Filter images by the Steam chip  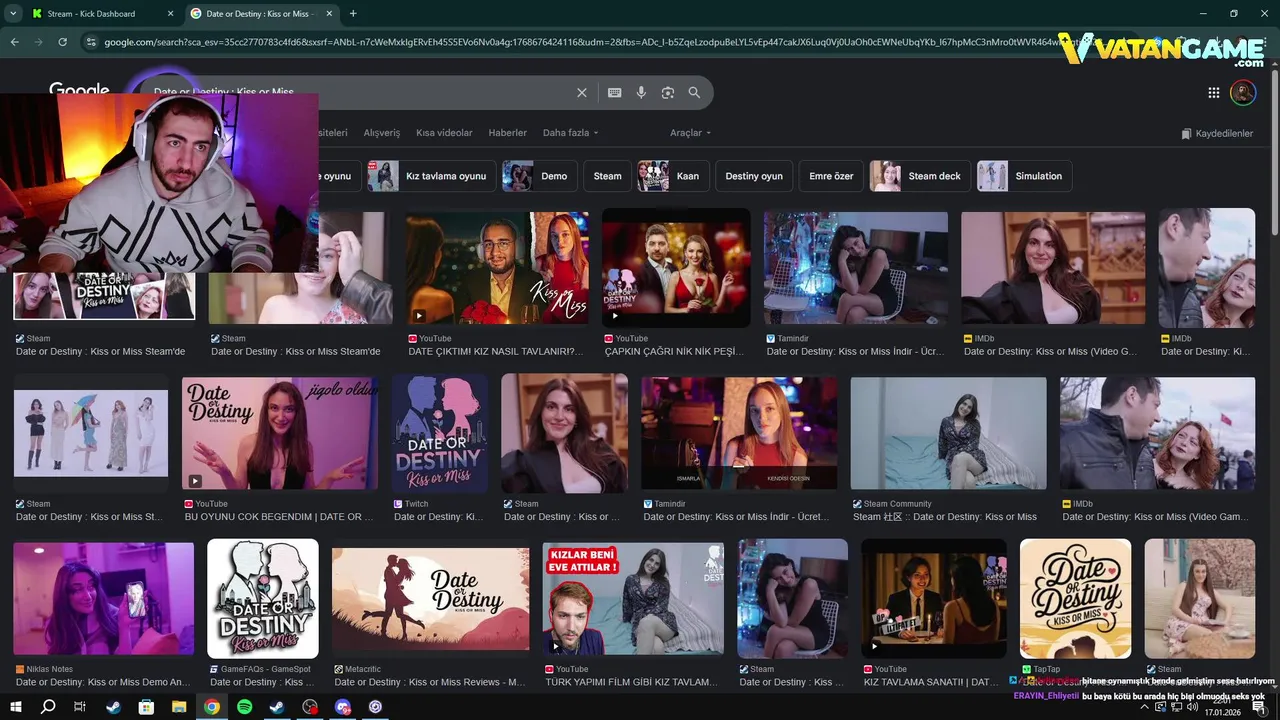pos(607,176)
